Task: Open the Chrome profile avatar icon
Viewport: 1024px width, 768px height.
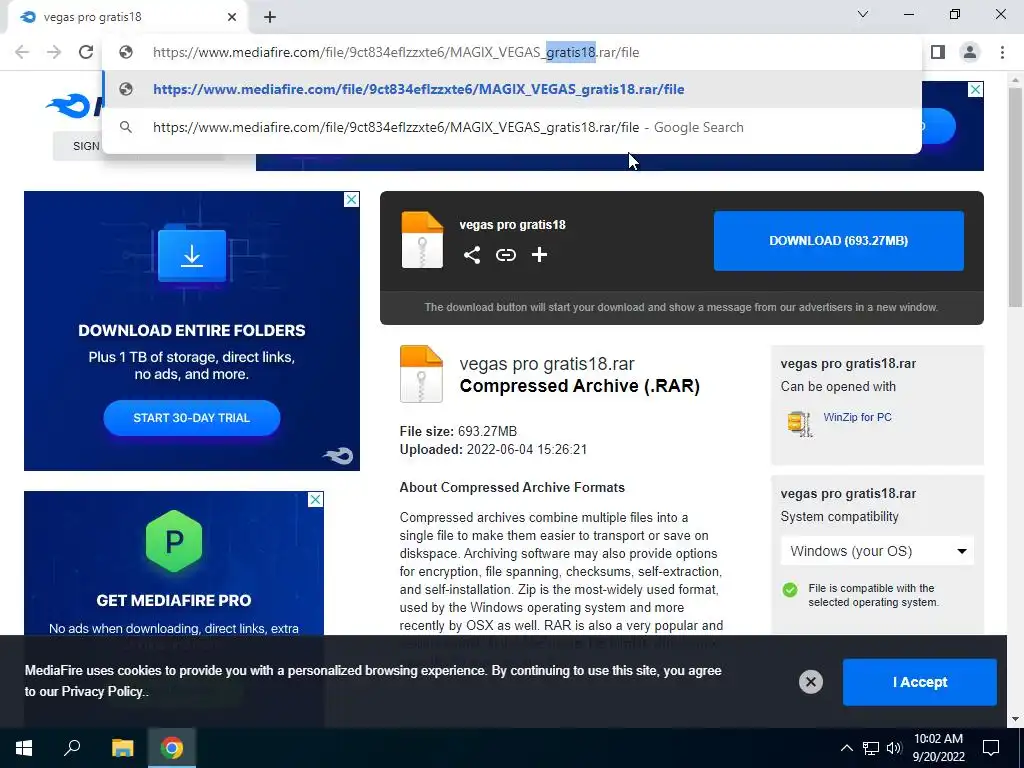Action: coord(970,52)
